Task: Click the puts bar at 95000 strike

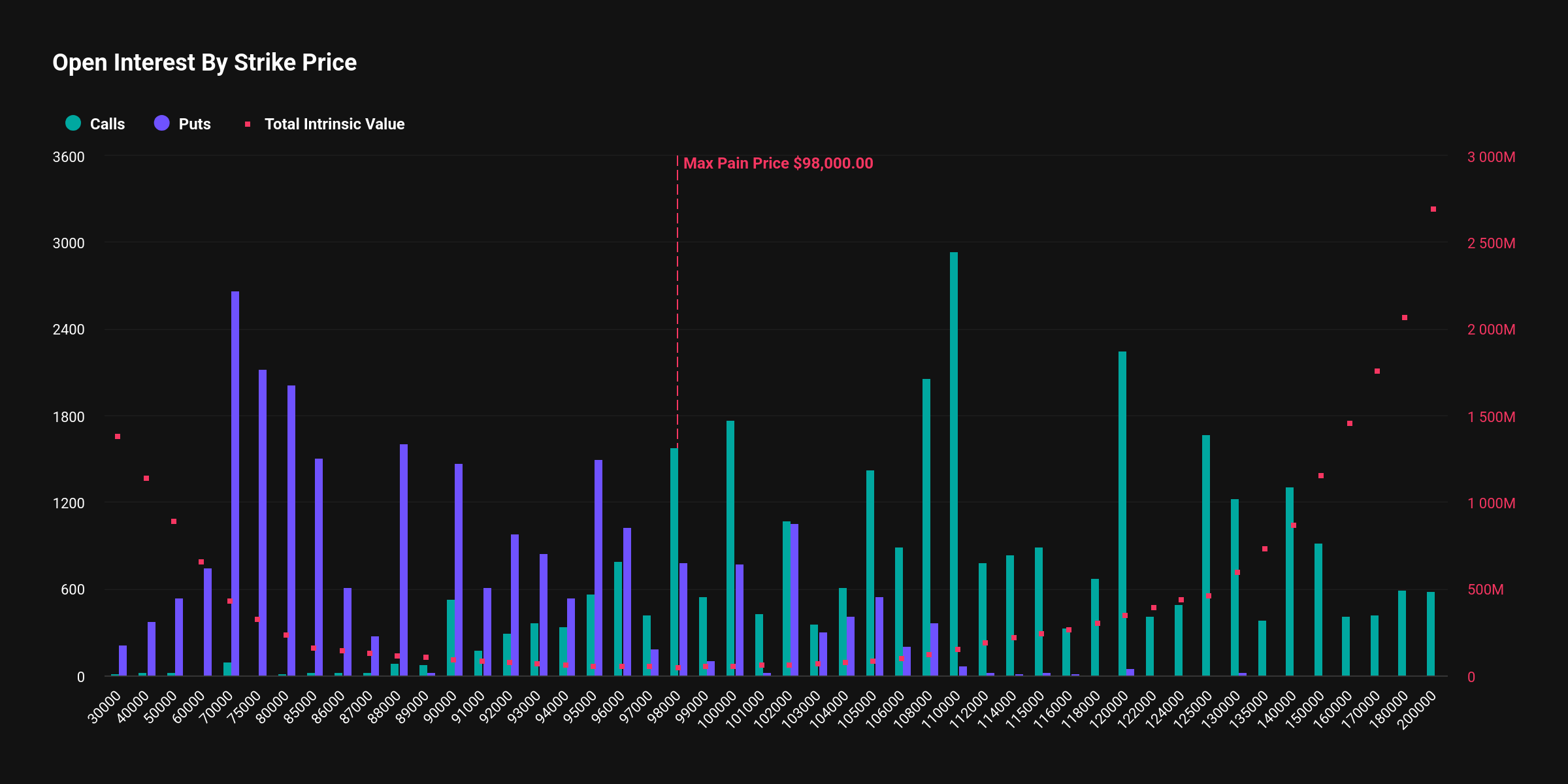Action: point(598,567)
